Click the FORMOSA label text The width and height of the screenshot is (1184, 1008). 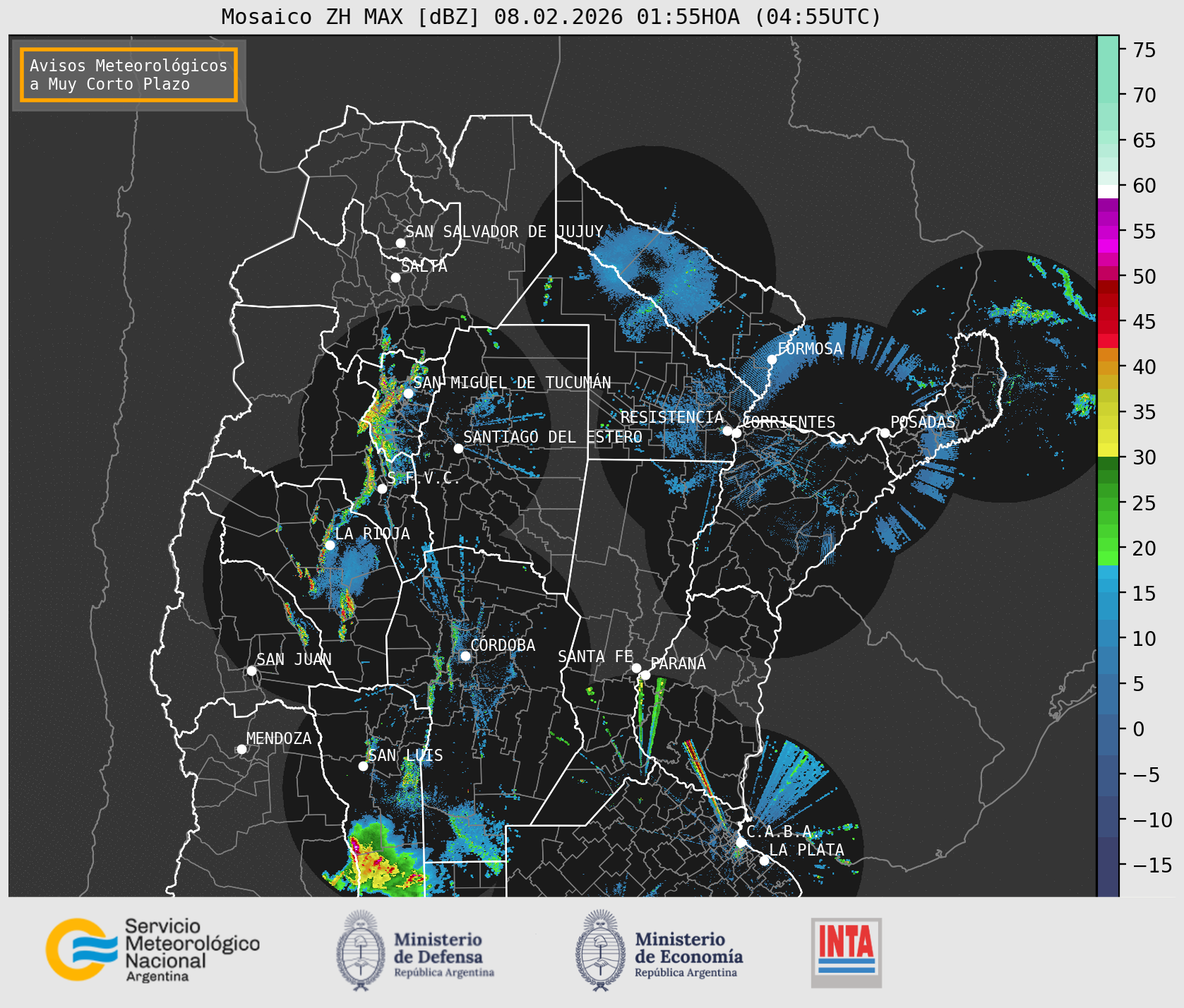tap(810, 349)
